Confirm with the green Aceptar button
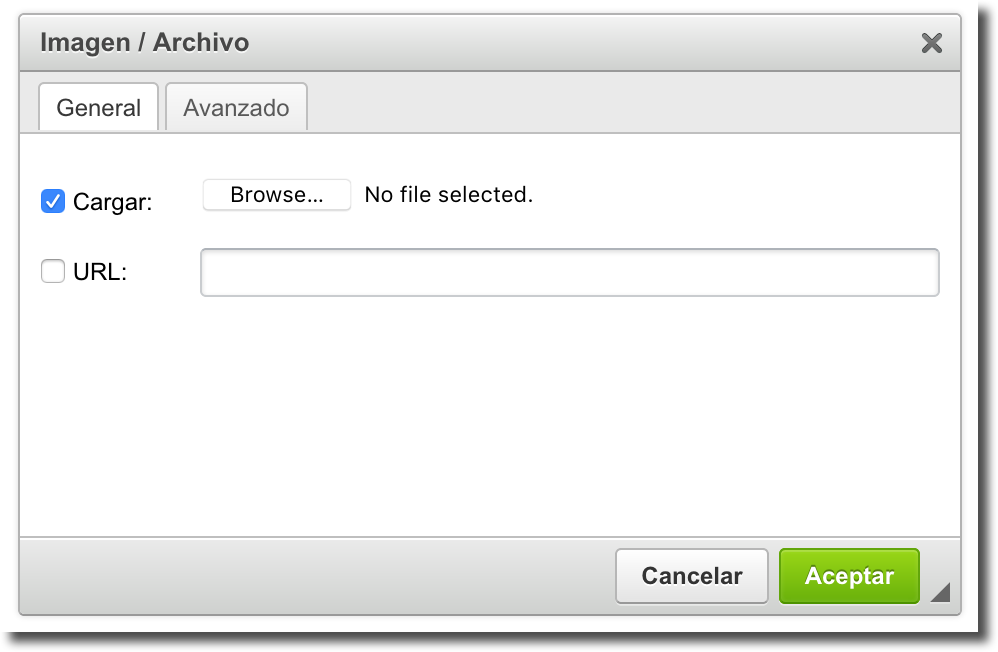This screenshot has height=652, width=998. (x=849, y=576)
